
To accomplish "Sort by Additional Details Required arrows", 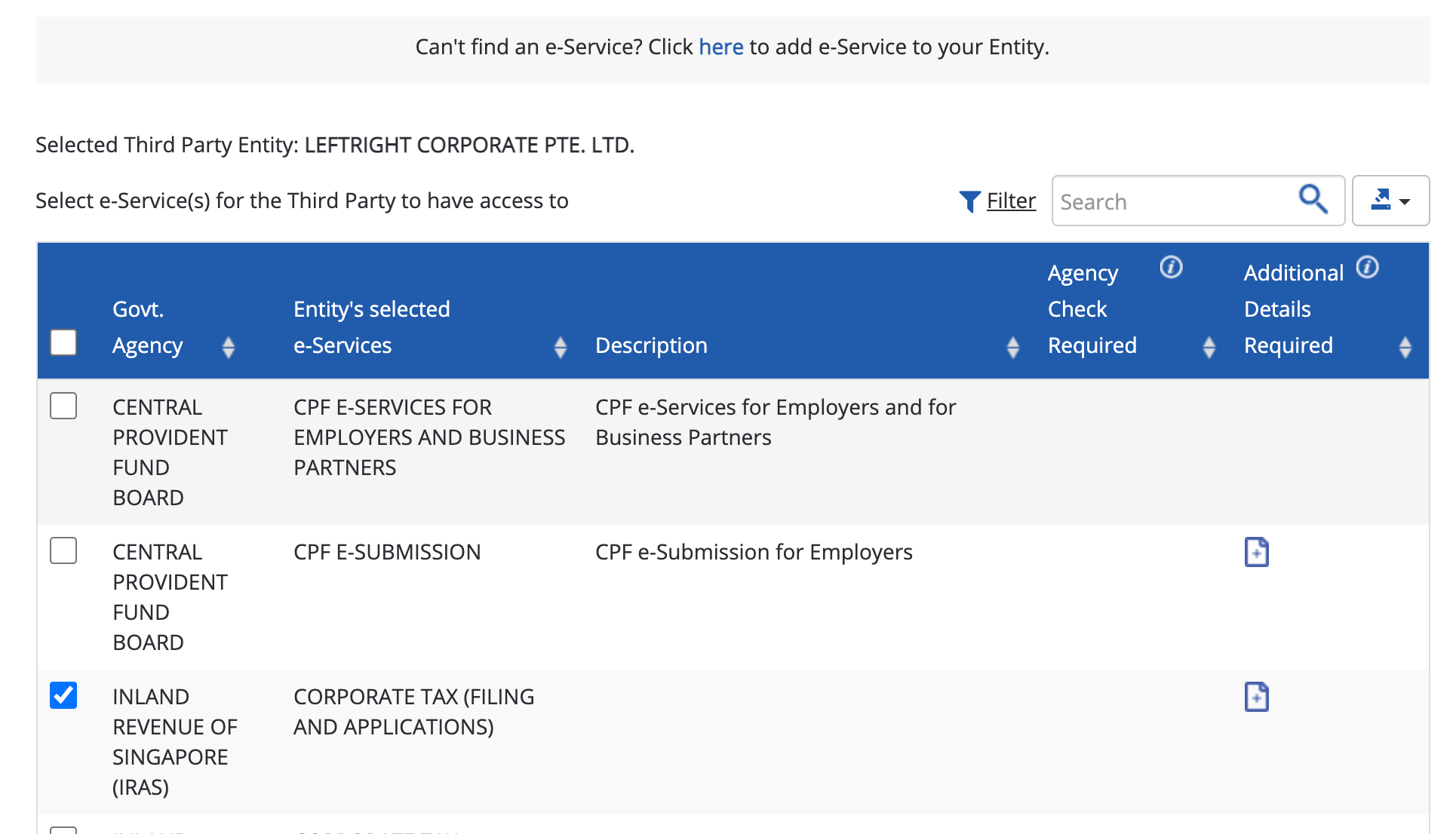I will pyautogui.click(x=1405, y=348).
